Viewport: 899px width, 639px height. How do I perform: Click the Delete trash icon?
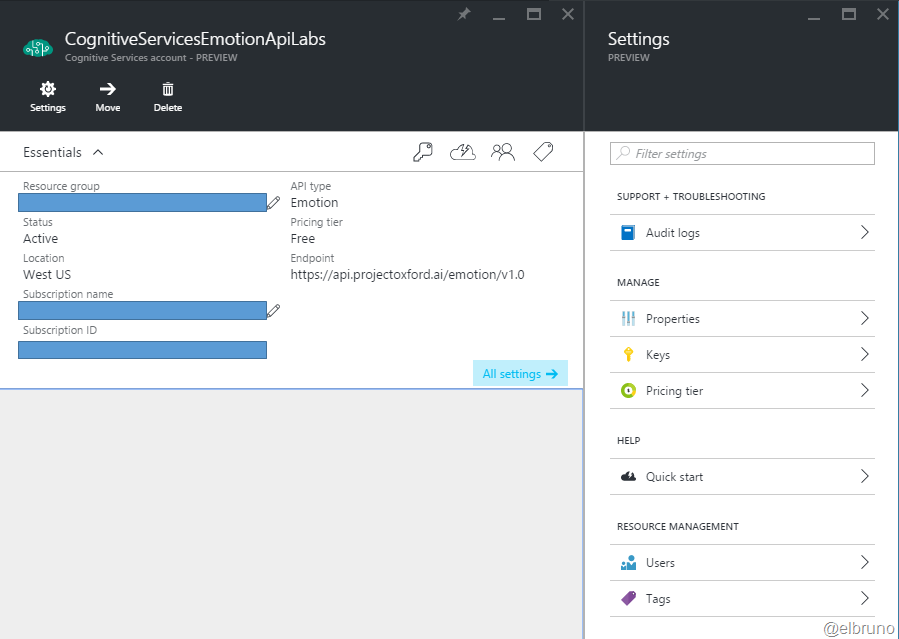tap(168, 90)
